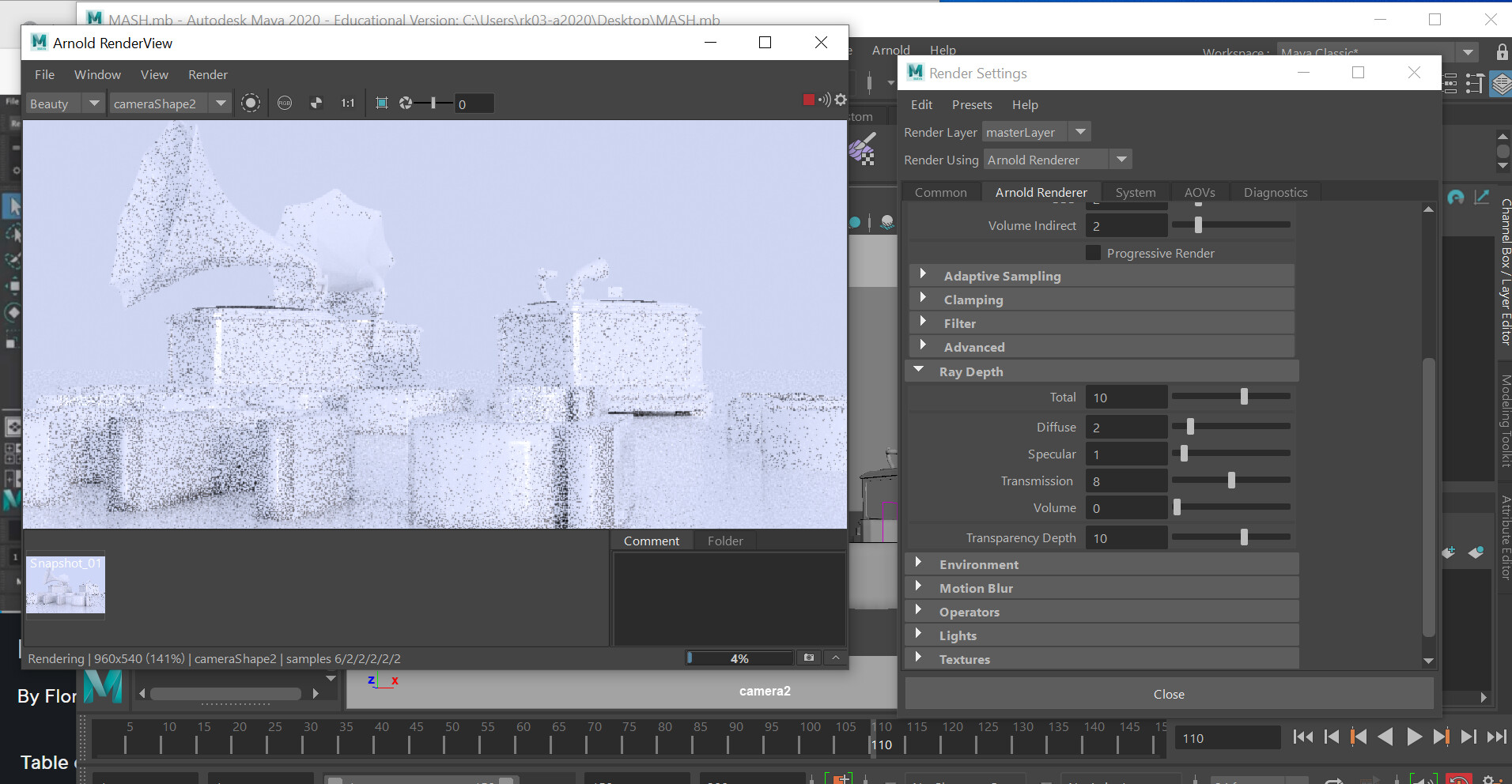Open the cameraShape2 camera selector dropdown
The width and height of the screenshot is (1512, 784).
coord(220,103)
